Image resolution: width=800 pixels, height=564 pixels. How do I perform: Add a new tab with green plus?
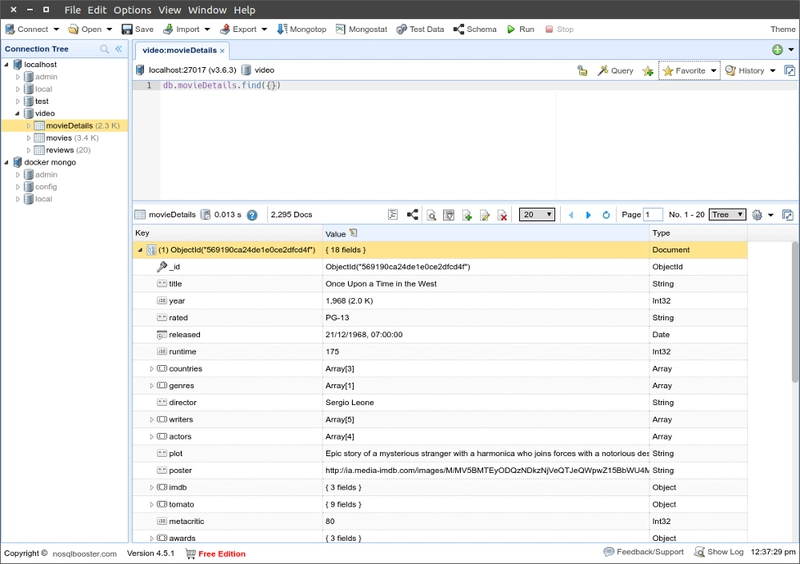tap(777, 50)
